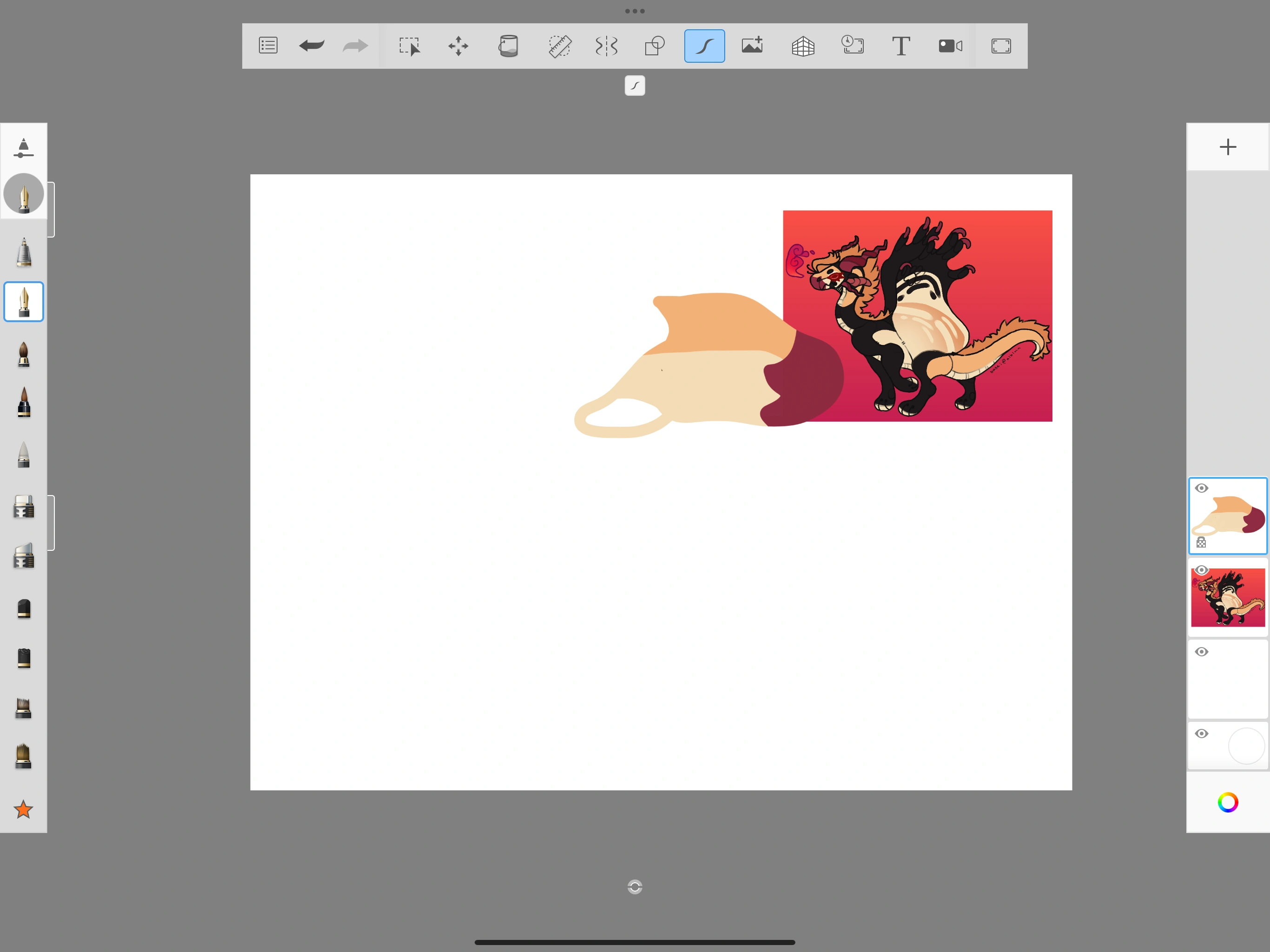Select the Text tool
The height and width of the screenshot is (952, 1270).
click(x=901, y=46)
